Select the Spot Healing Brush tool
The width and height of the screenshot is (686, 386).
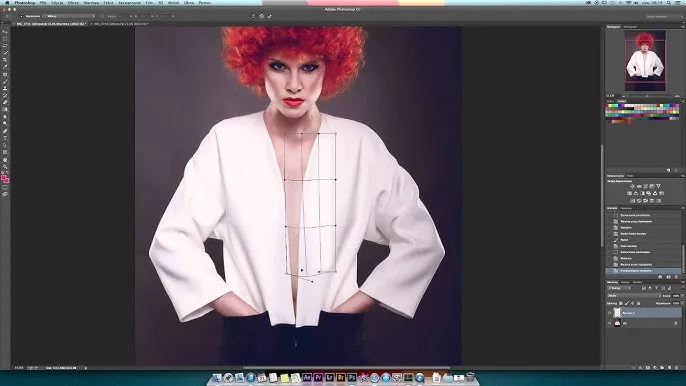[x=5, y=74]
